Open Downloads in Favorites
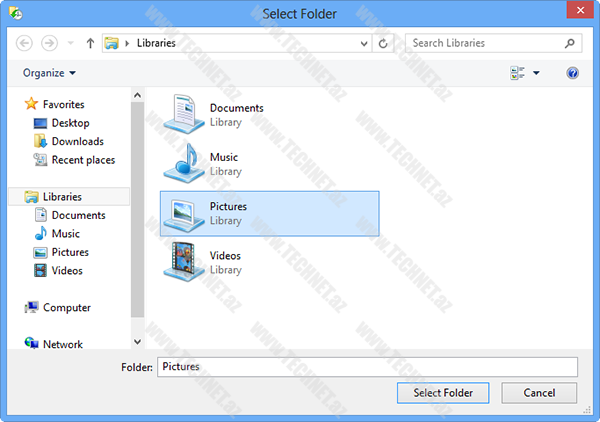Image resolution: width=600 pixels, height=422 pixels. point(78,141)
